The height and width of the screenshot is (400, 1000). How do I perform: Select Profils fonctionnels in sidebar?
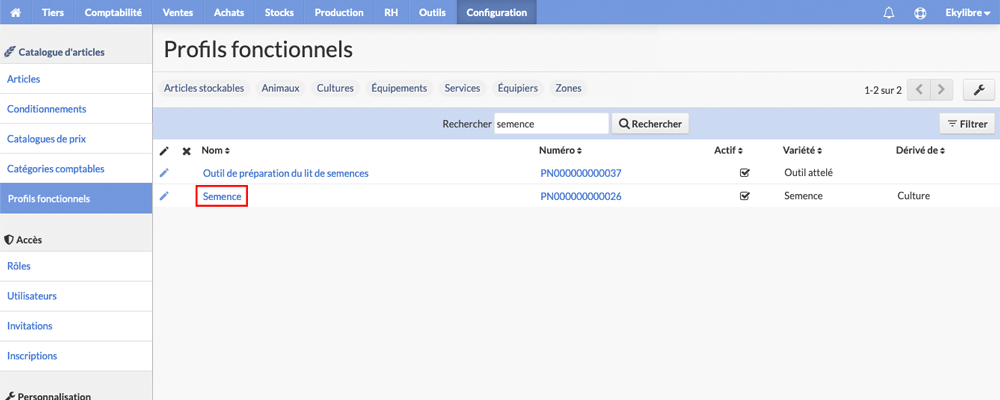click(76, 198)
